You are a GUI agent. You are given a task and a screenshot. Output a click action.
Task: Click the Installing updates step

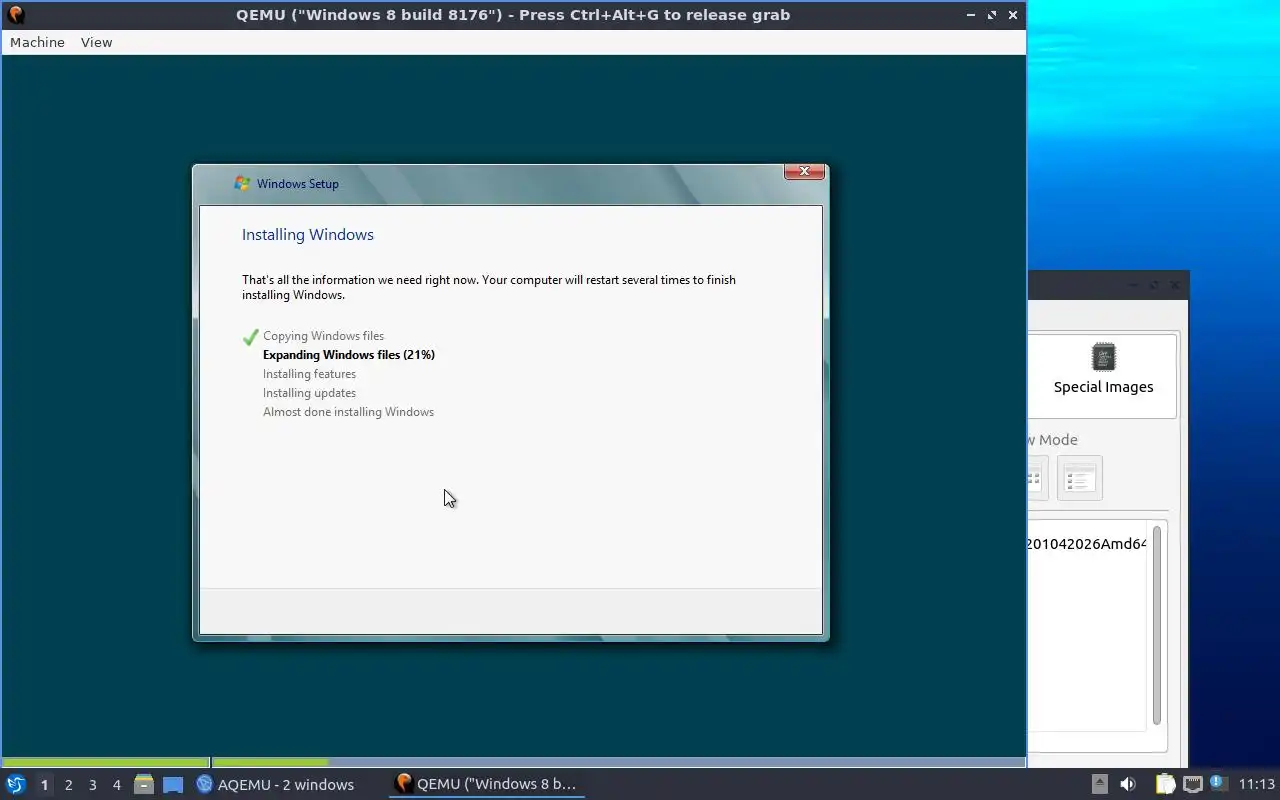coord(309,393)
